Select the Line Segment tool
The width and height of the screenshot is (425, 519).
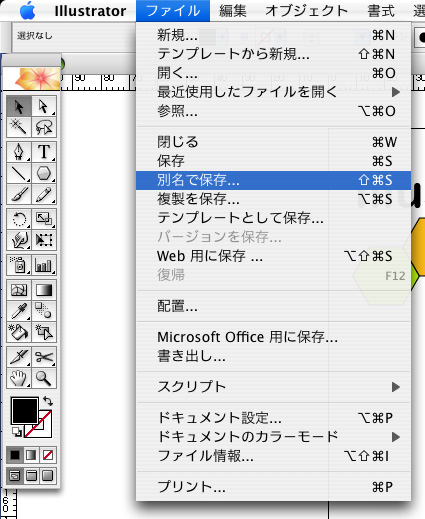click(x=19, y=173)
